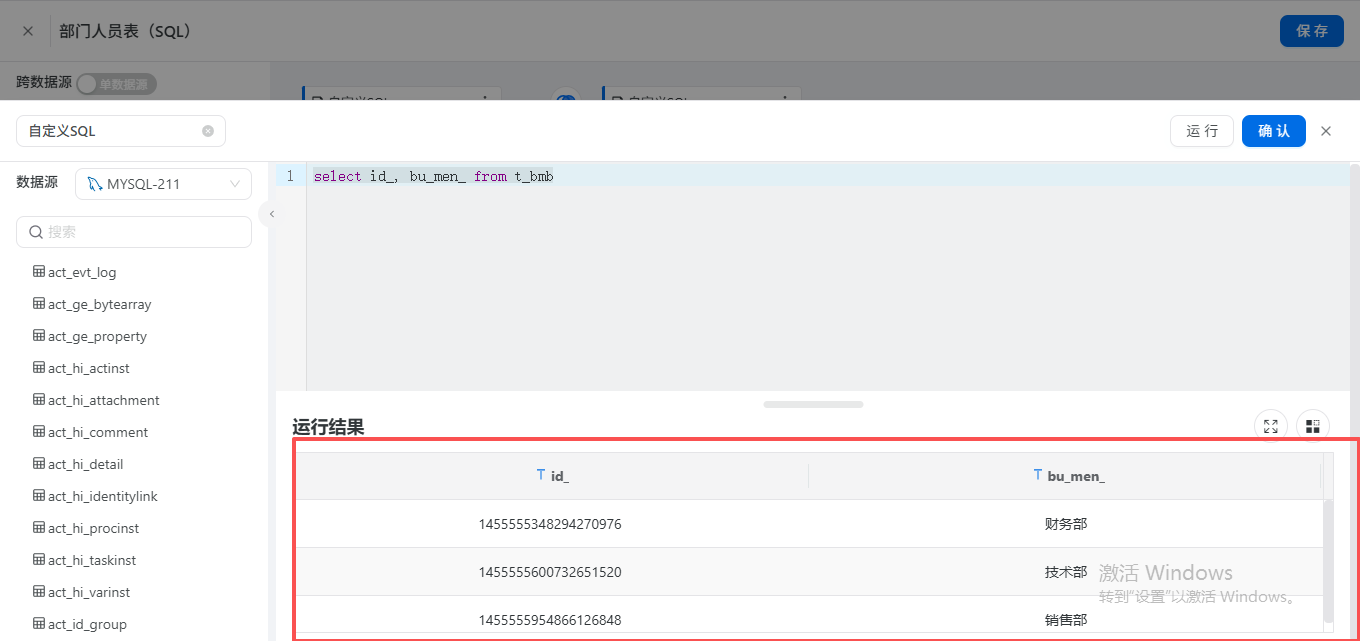Click the table 搜索 search box
1360x641 pixels.
(x=134, y=232)
